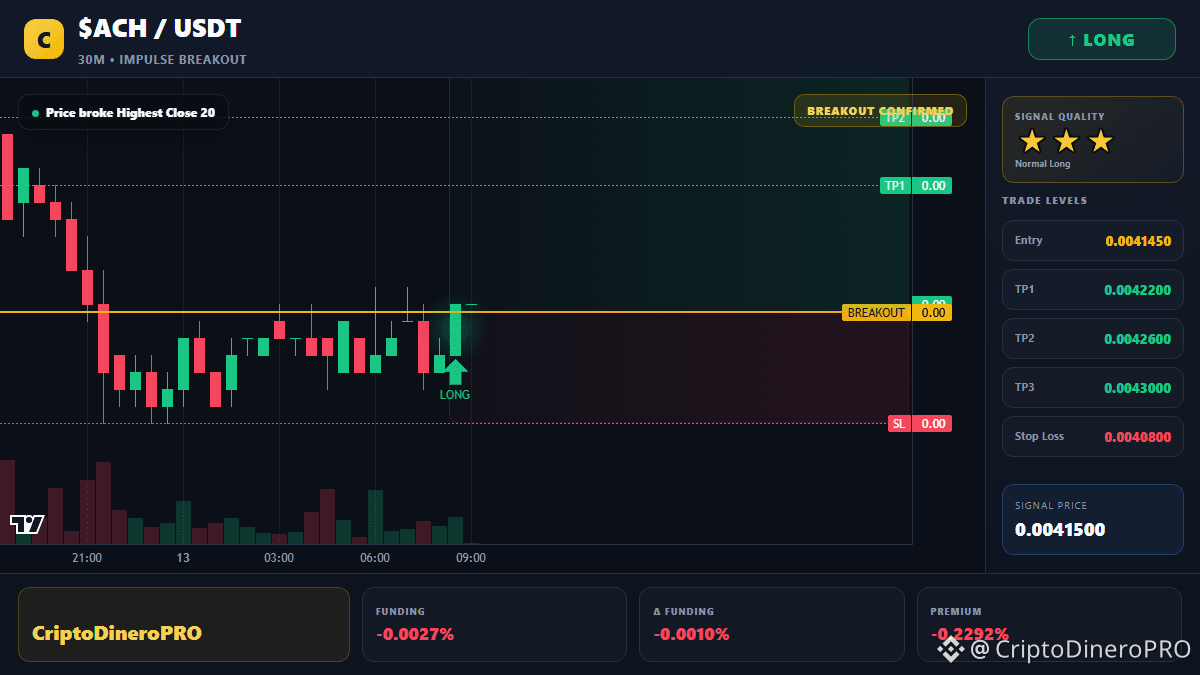The height and width of the screenshot is (675, 1200).
Task: Click the Normal Long quality label
Action: click(x=1042, y=164)
